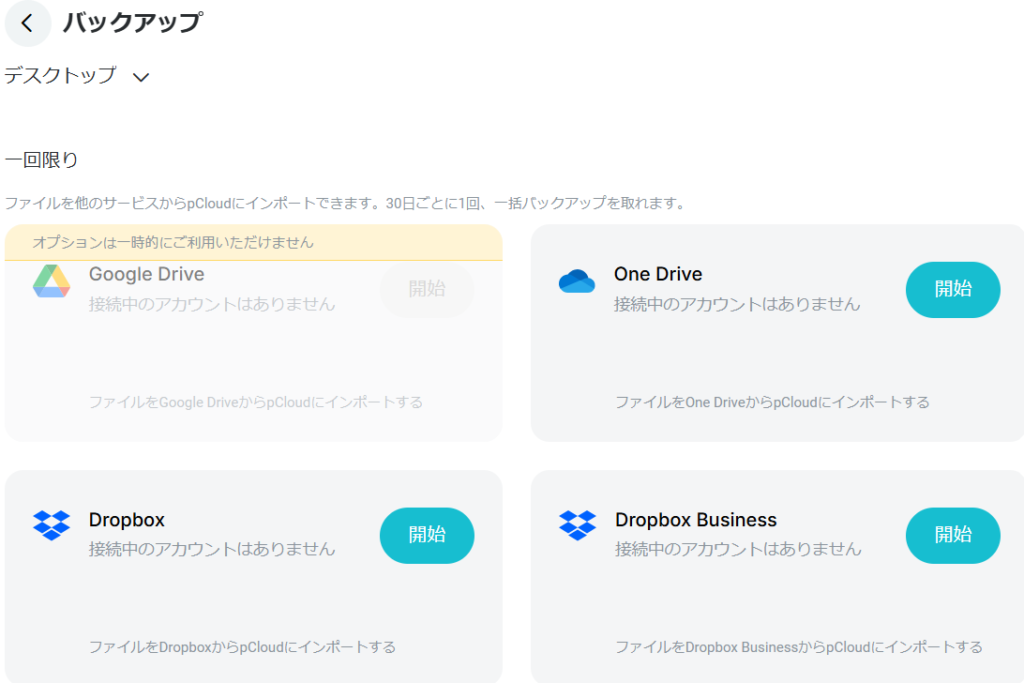This screenshot has height=683, width=1024.
Task: Start Dropbox Business import with 開始
Action: click(x=953, y=535)
